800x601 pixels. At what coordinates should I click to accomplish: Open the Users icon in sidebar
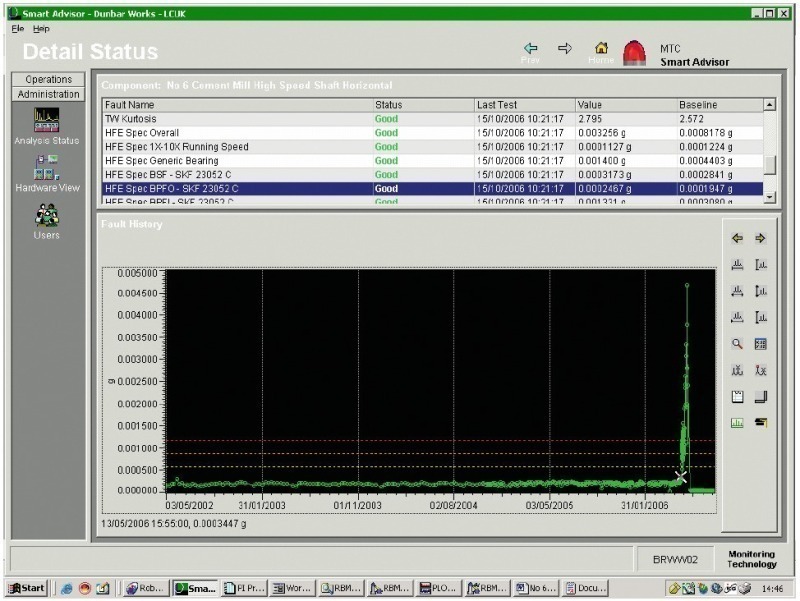pyautogui.click(x=47, y=216)
